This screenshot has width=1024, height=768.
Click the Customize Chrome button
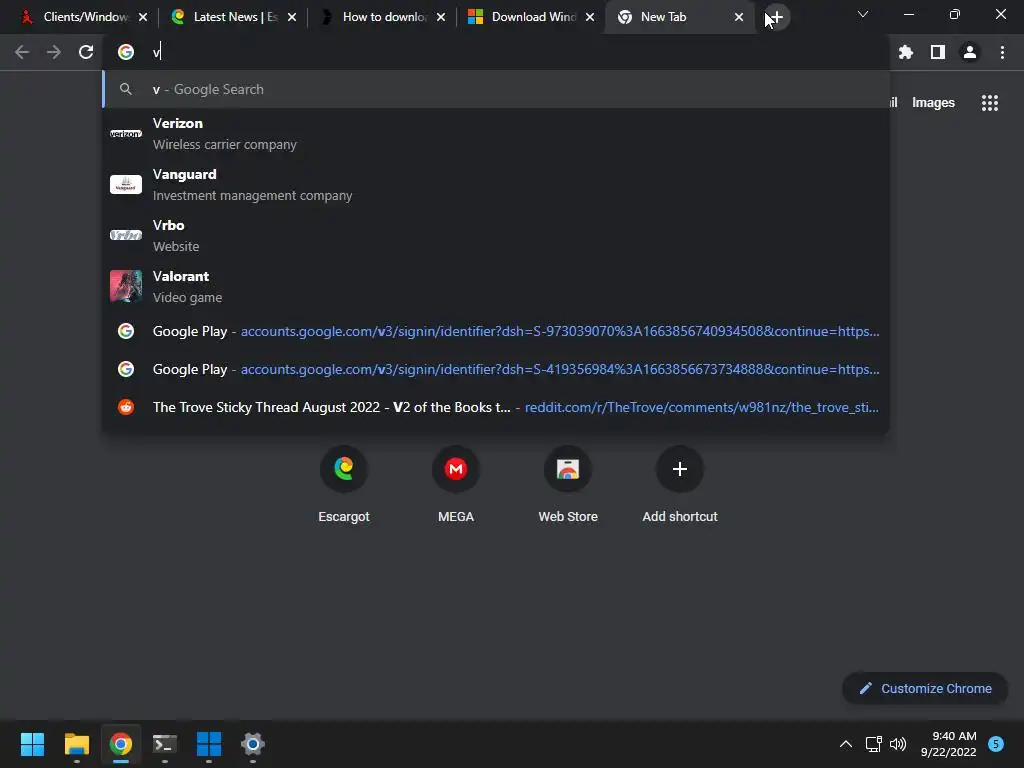coord(925,688)
